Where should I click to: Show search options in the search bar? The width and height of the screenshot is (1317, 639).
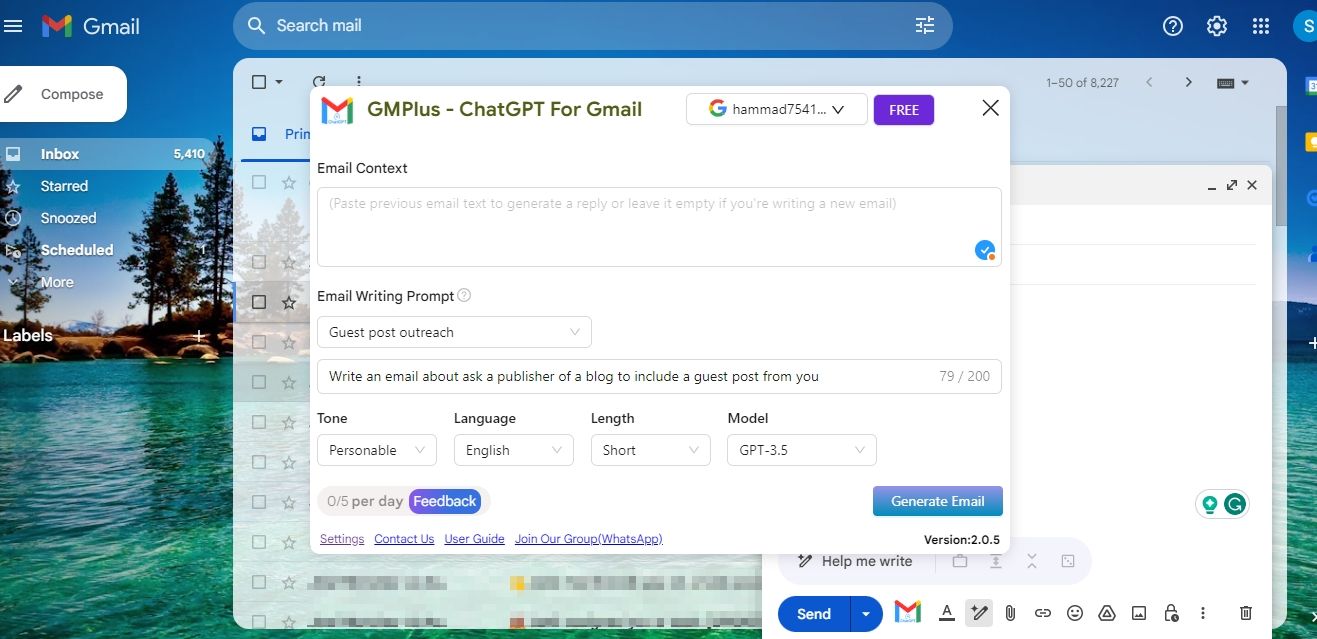(924, 26)
